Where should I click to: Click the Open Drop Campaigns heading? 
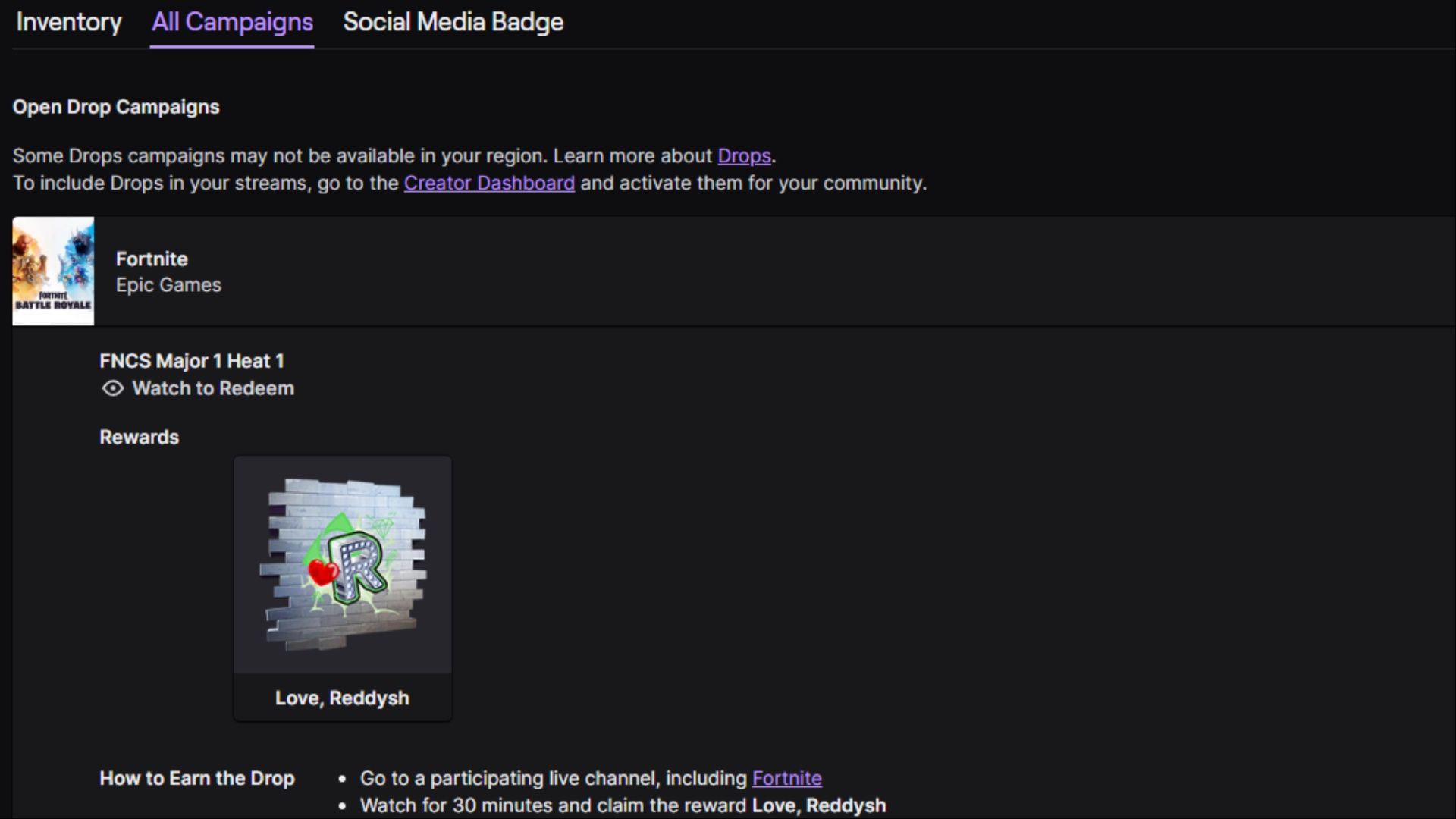point(116,107)
